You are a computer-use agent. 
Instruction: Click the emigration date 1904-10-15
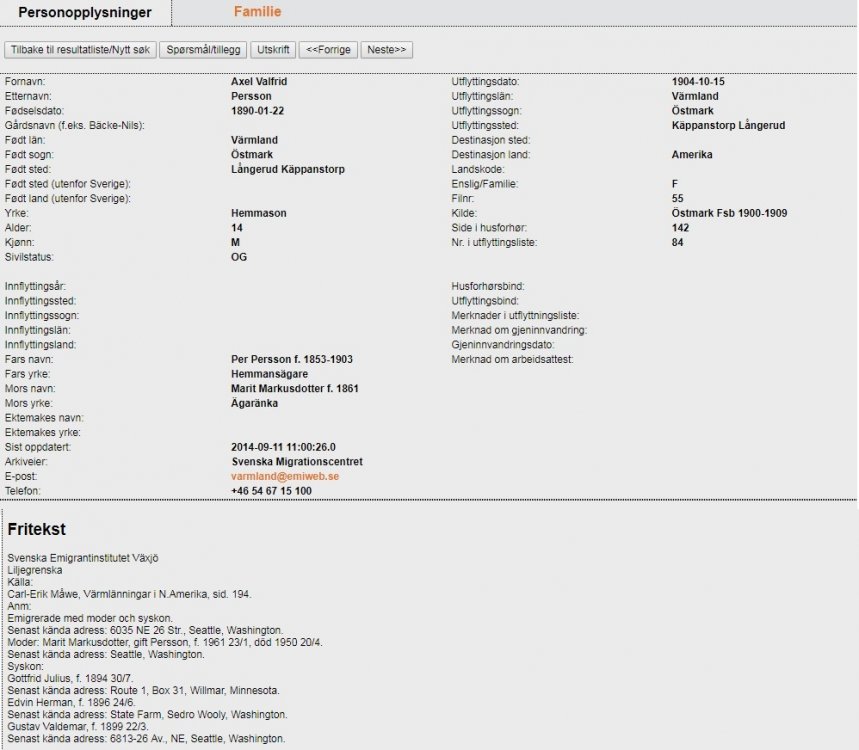pyautogui.click(x=701, y=81)
